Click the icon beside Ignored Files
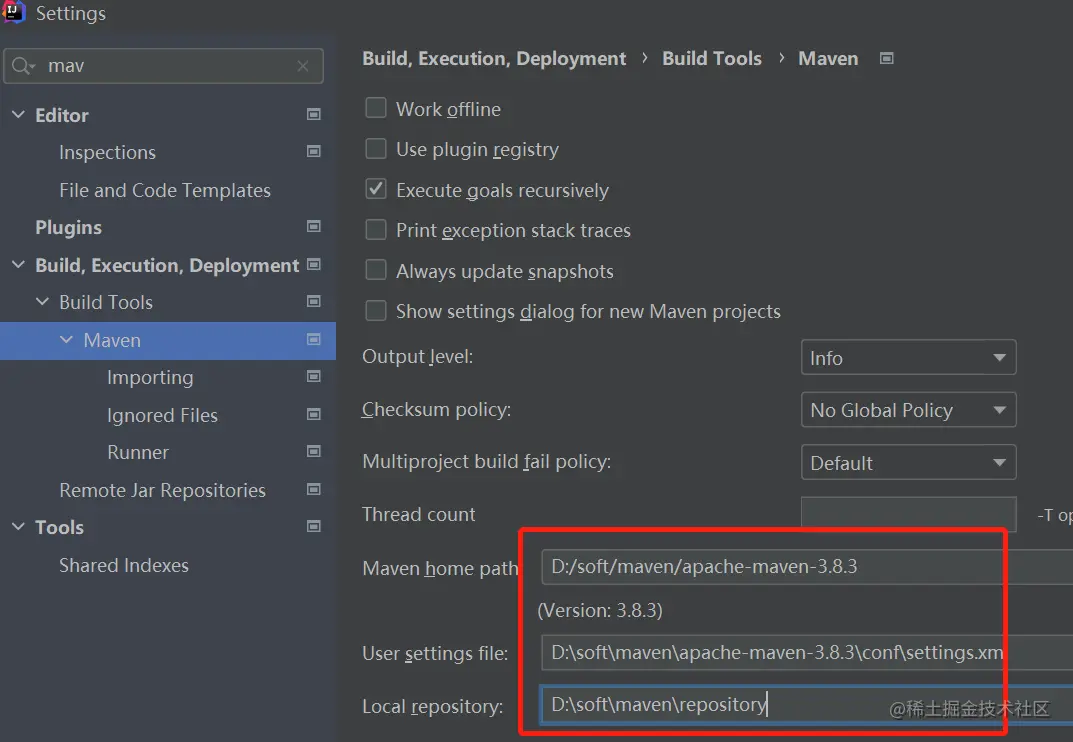 314,414
